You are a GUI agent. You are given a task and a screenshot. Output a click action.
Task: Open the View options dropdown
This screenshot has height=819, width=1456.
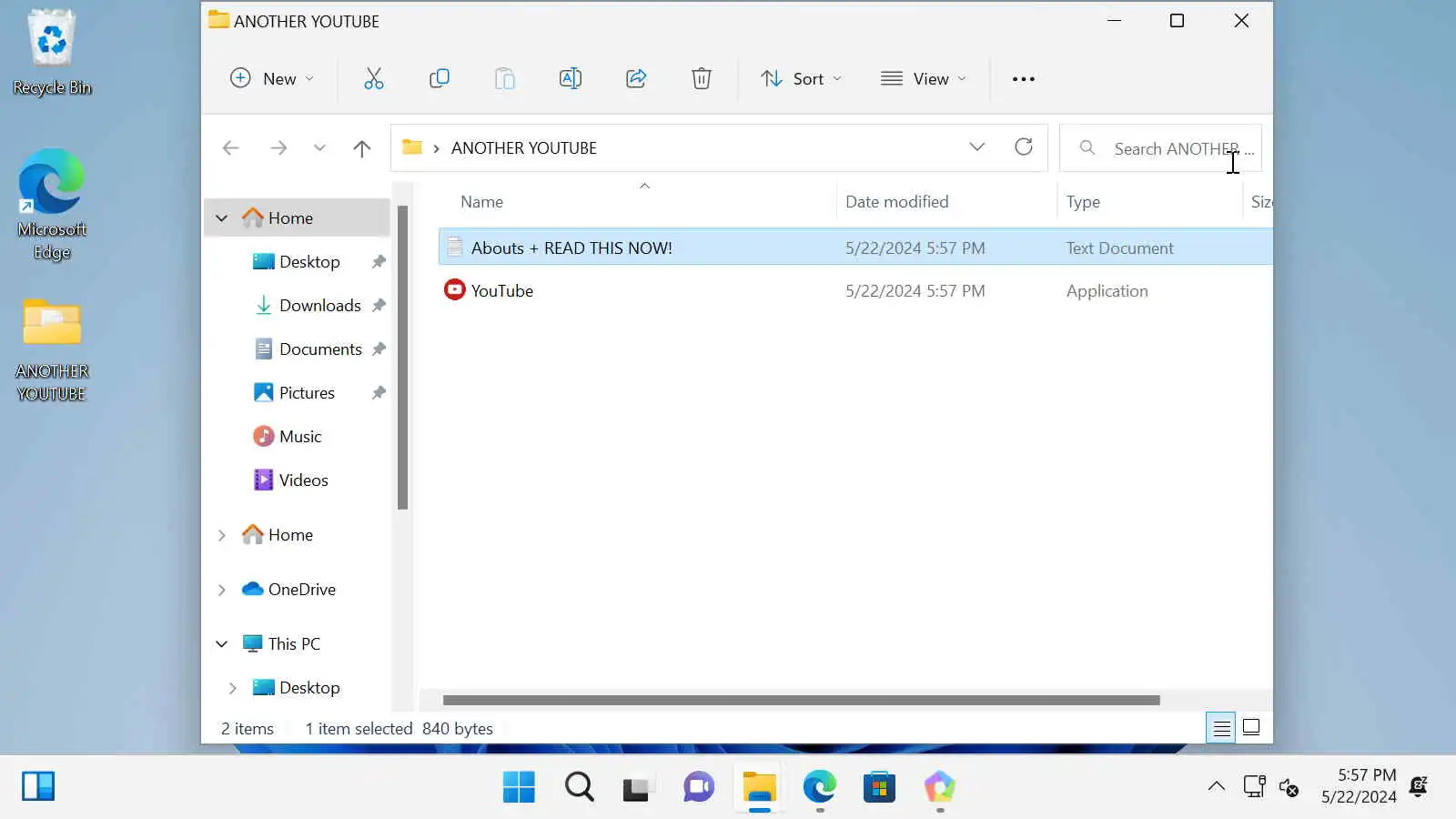click(924, 79)
